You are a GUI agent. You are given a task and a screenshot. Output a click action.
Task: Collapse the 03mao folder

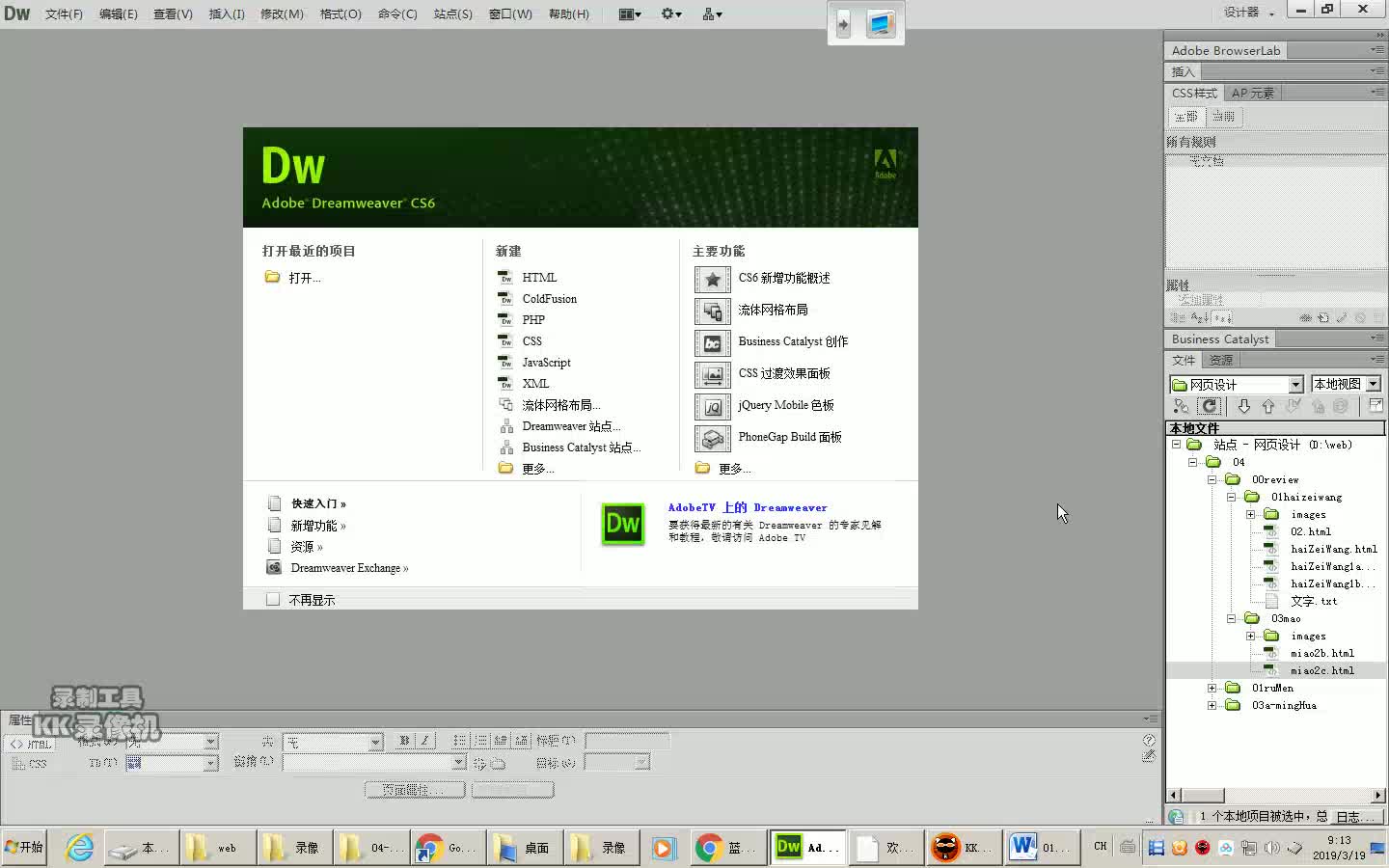click(x=1231, y=618)
